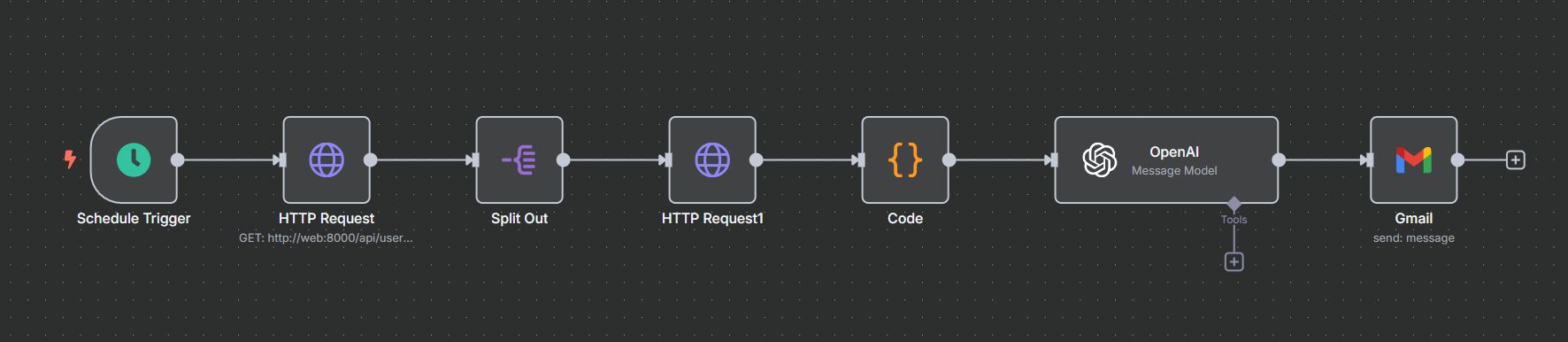The width and height of the screenshot is (1568, 342).
Task: Open the Gmail node icon
Action: click(1414, 160)
